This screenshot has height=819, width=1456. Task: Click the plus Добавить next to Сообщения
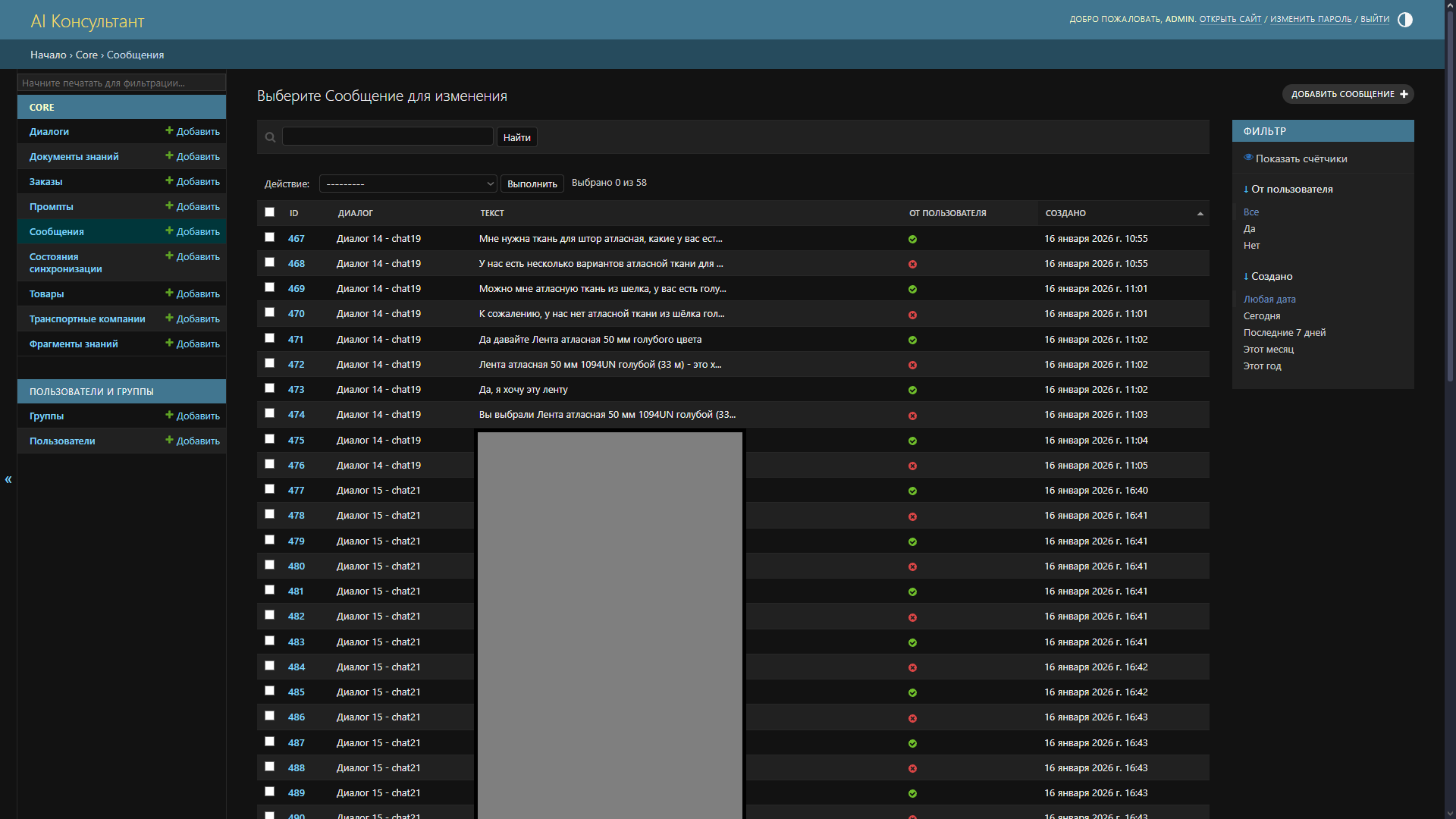(193, 231)
